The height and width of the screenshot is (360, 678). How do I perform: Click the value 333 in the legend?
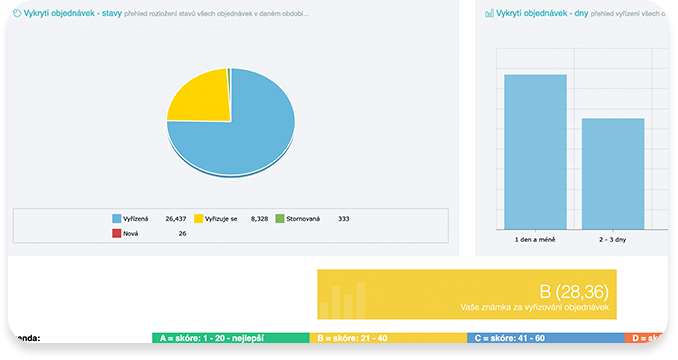[x=344, y=219]
